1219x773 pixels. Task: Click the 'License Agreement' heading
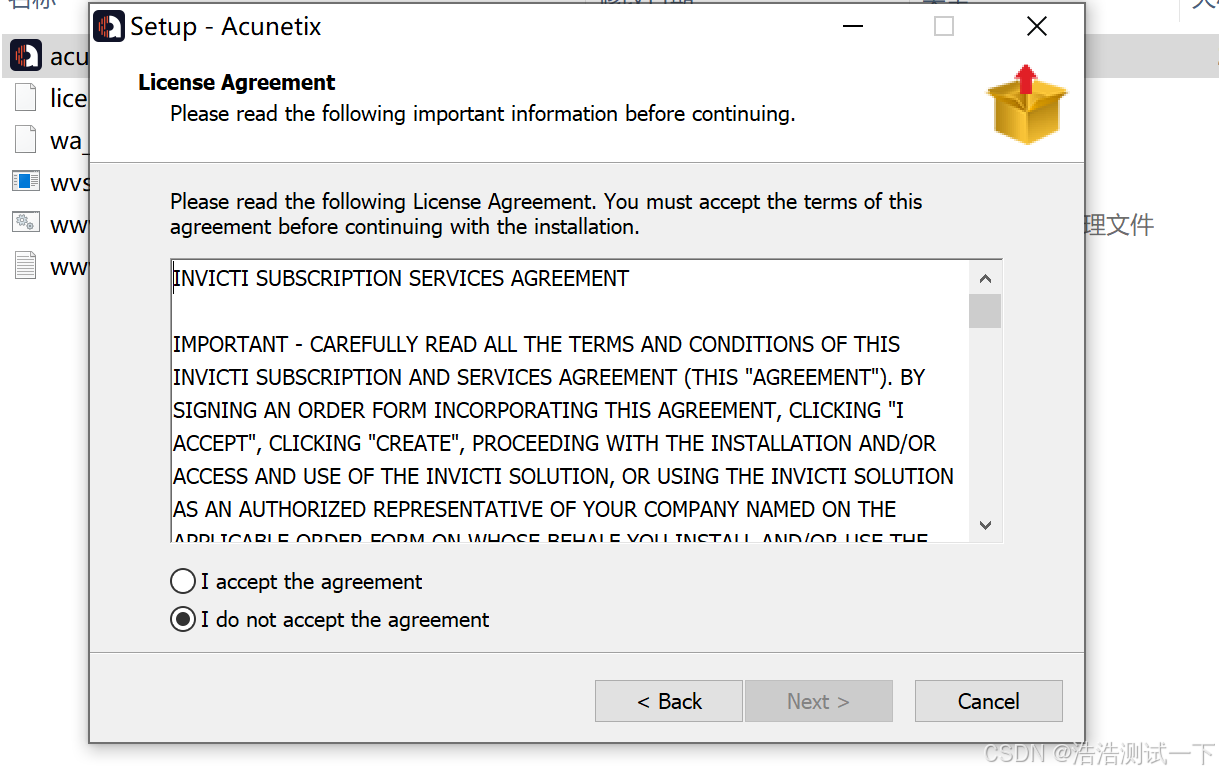click(x=237, y=82)
